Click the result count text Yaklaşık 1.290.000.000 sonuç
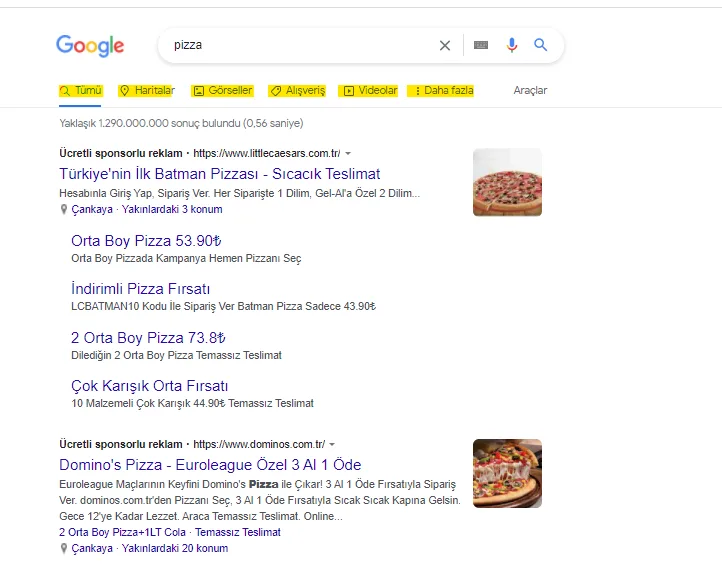722x568 pixels. click(181, 123)
